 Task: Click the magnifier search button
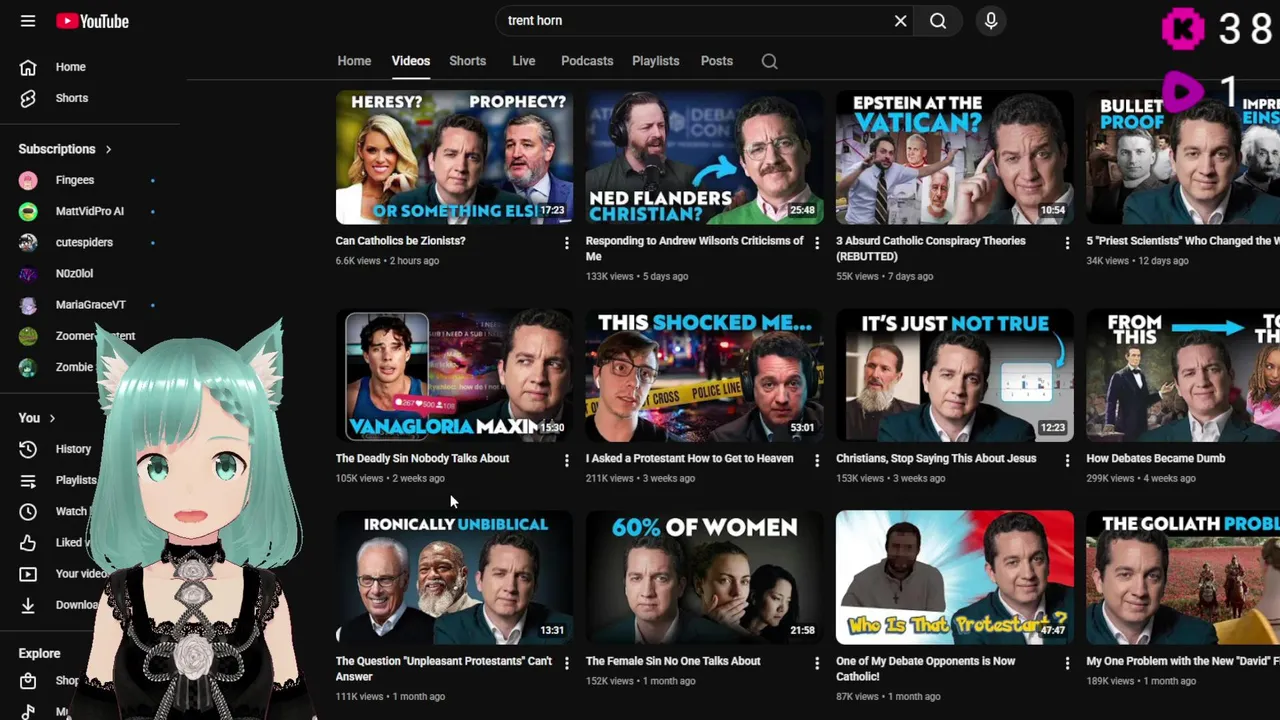(938, 21)
